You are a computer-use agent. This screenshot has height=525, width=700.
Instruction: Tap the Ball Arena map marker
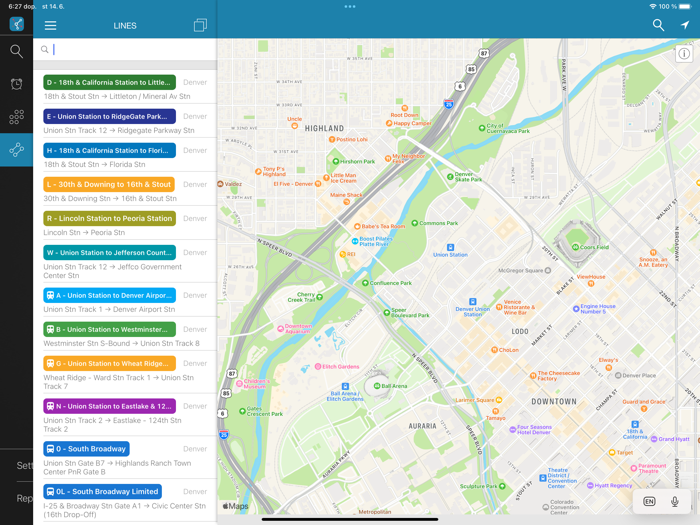click(x=377, y=386)
